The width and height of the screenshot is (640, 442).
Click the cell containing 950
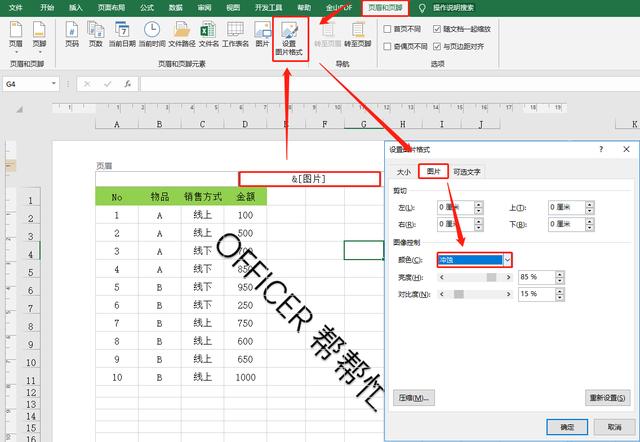[245, 287]
